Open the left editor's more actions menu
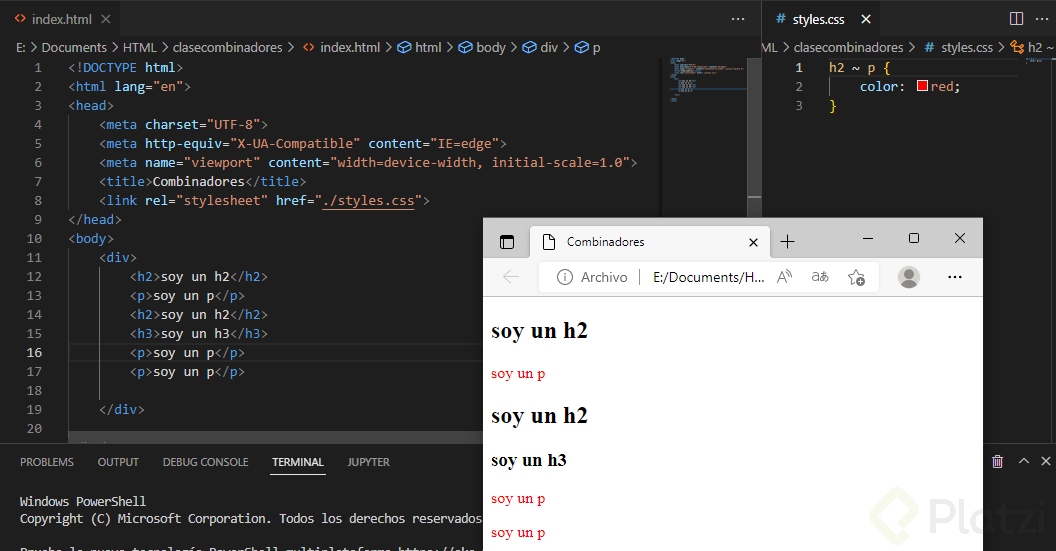This screenshot has height=551, width=1056. tap(738, 19)
